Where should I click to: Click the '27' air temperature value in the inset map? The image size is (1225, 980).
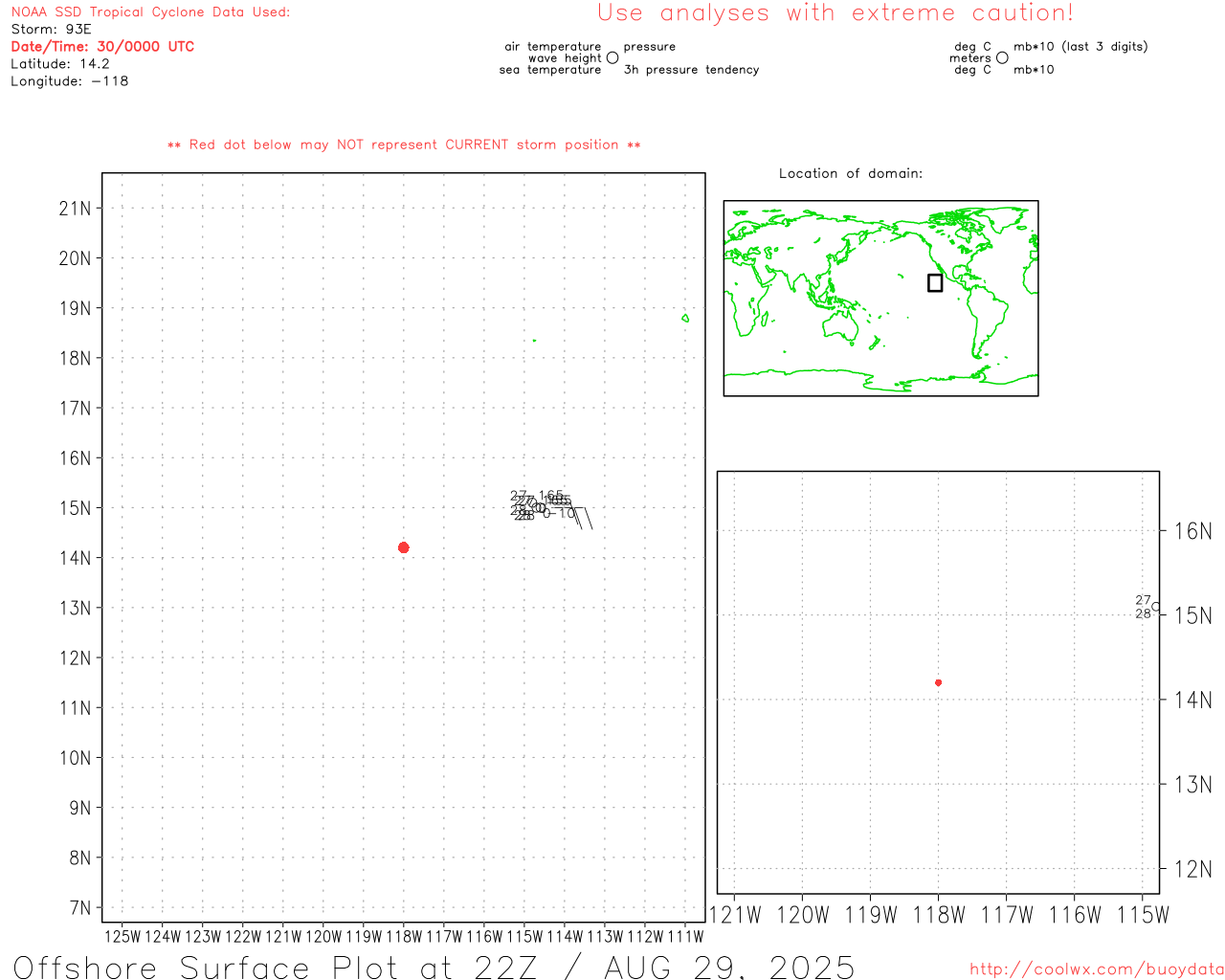pos(1143,600)
